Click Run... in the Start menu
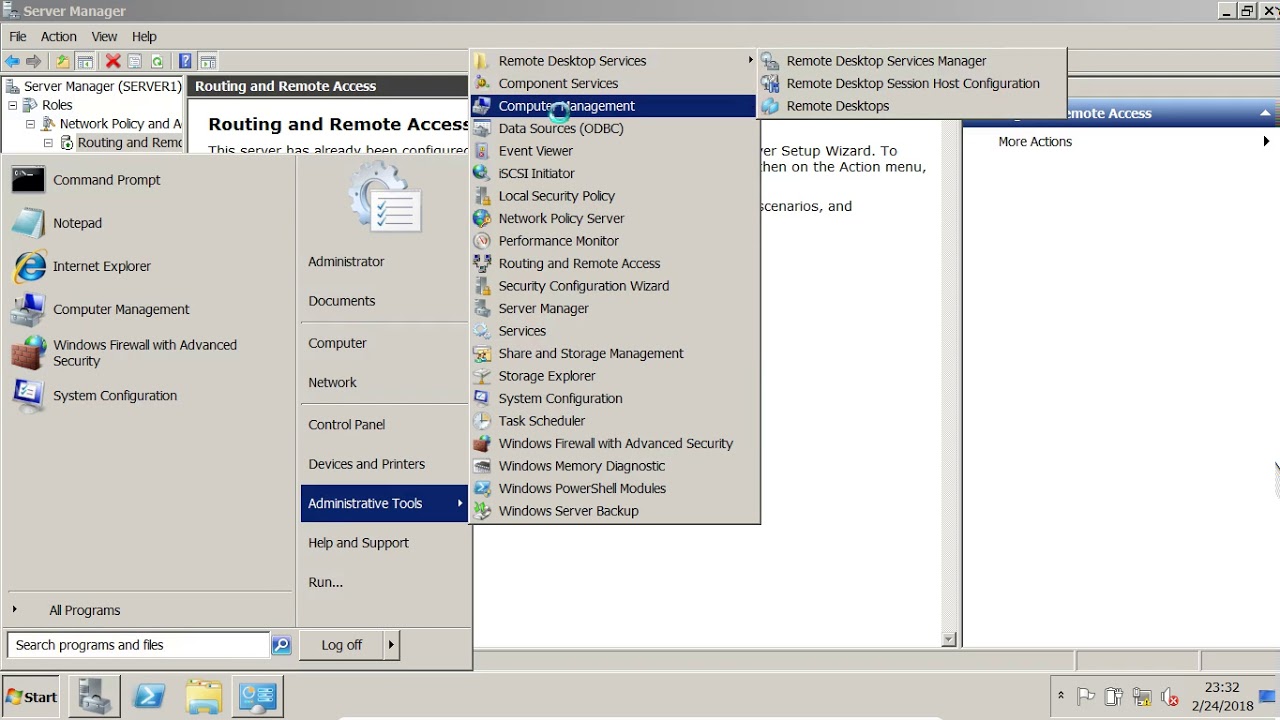 click(384, 582)
